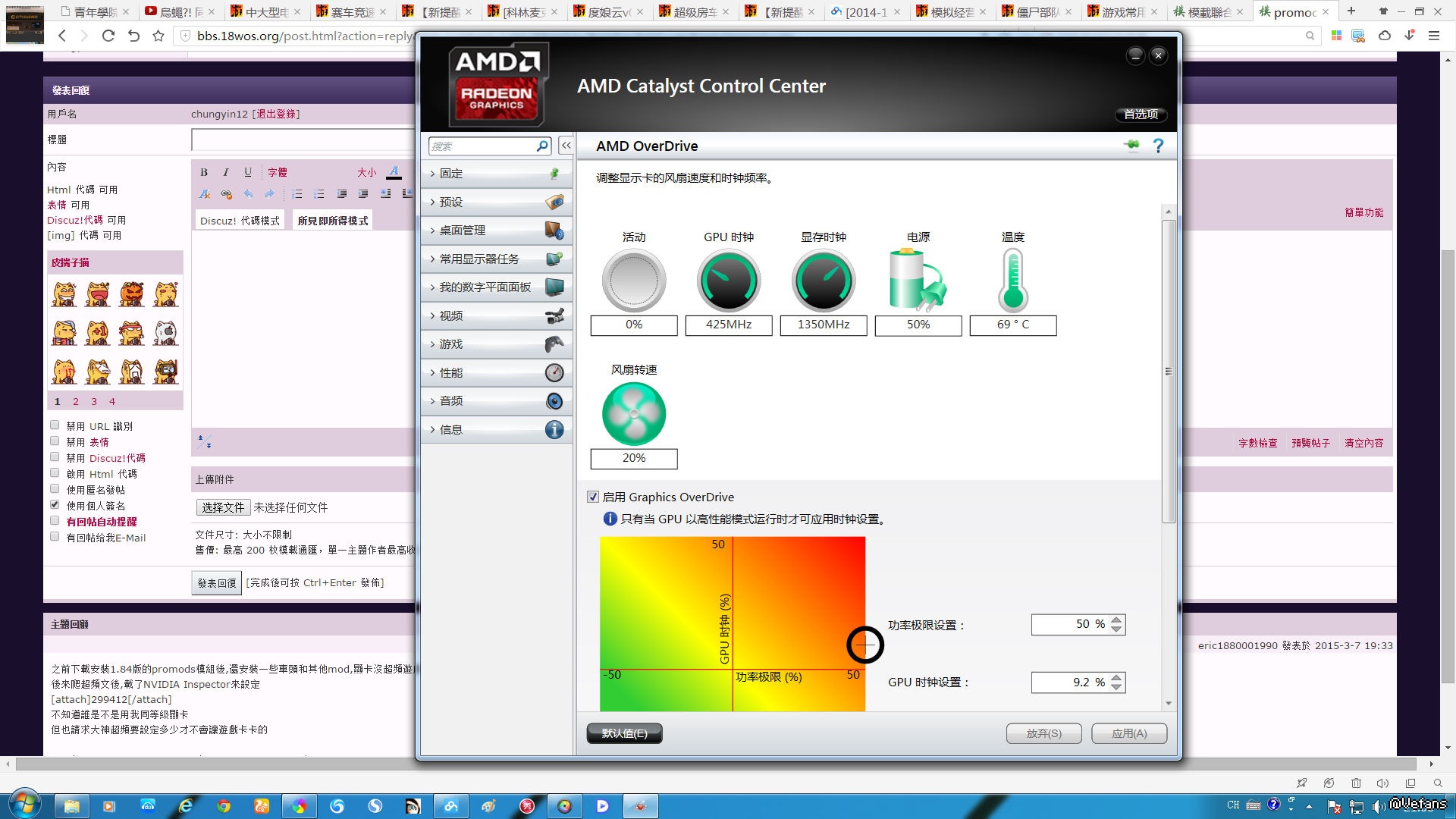The height and width of the screenshot is (819, 1456).
Task: Click the GPU clock (GPU 时钟) gauge icon
Action: (728, 281)
